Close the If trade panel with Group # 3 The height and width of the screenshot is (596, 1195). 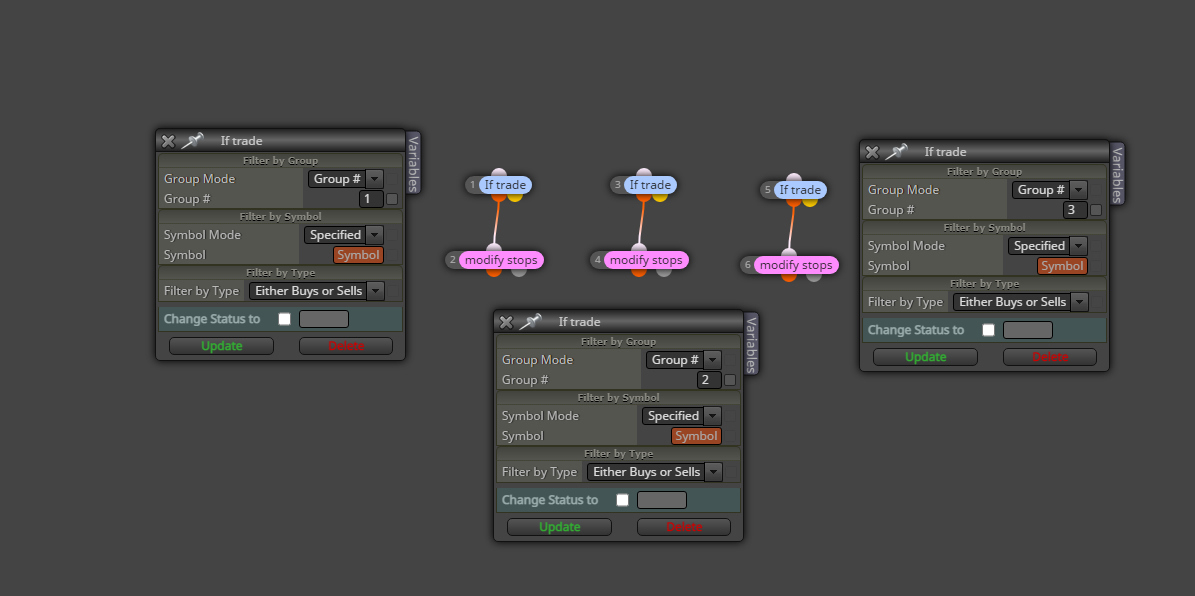click(x=873, y=152)
